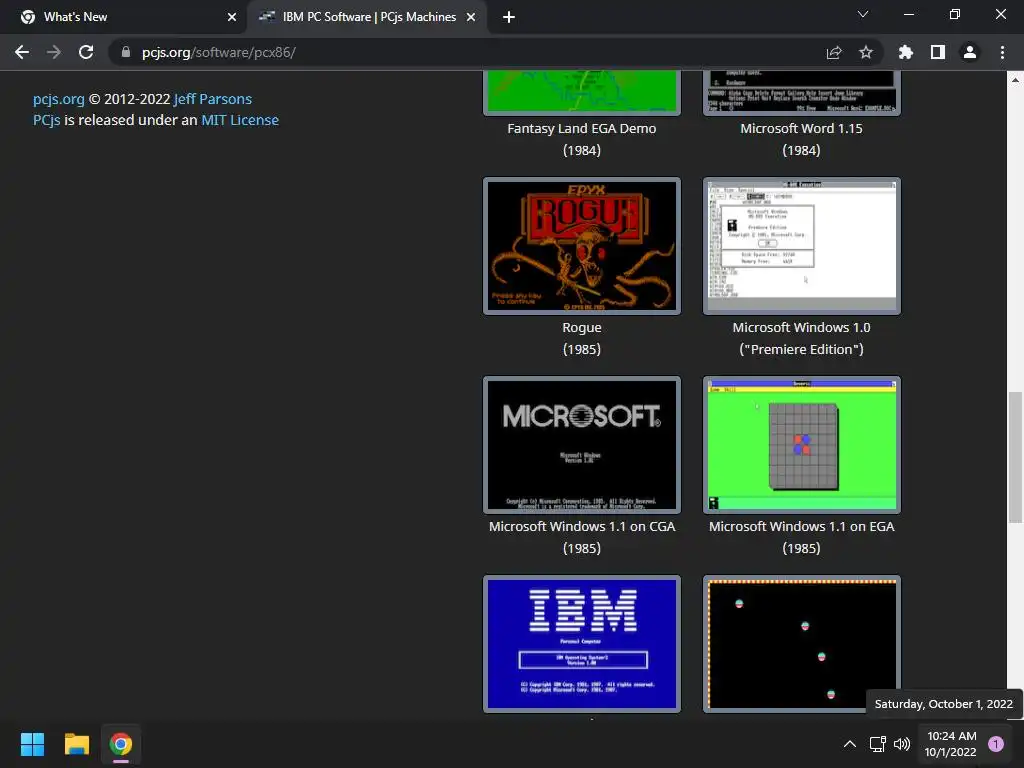Open File Explorer from the taskbar

(x=76, y=744)
